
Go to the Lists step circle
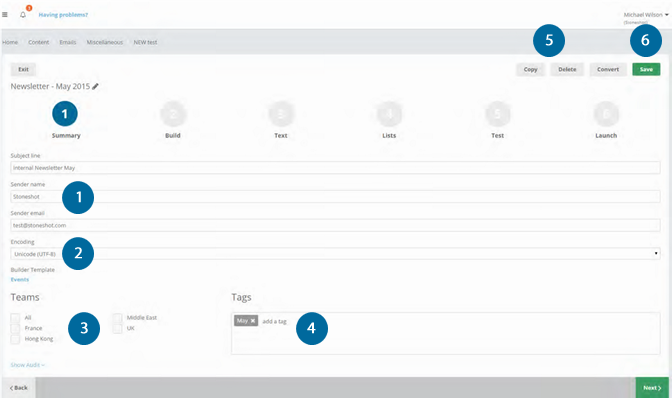(x=389, y=114)
